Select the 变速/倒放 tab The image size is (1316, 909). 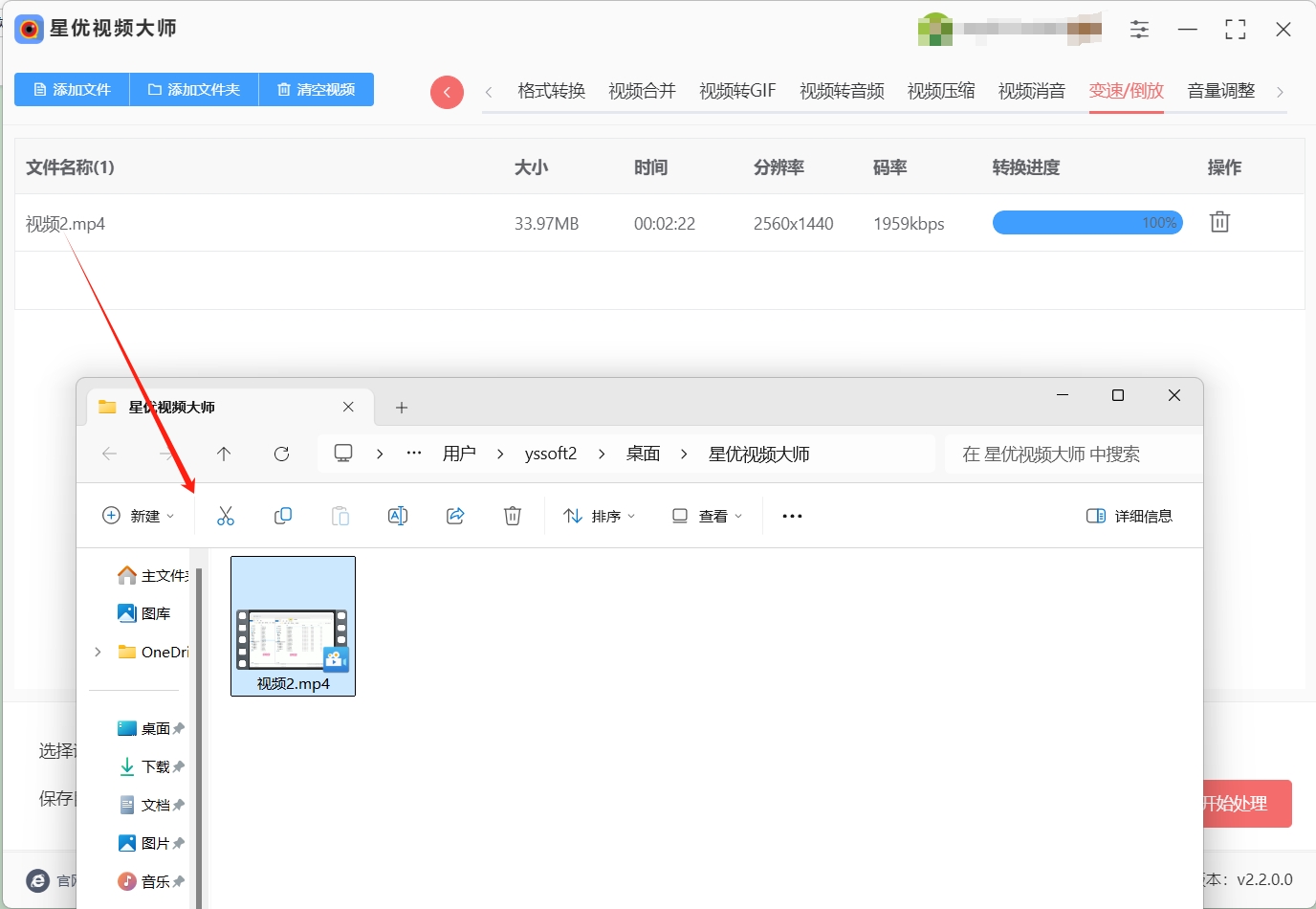click(x=1127, y=91)
